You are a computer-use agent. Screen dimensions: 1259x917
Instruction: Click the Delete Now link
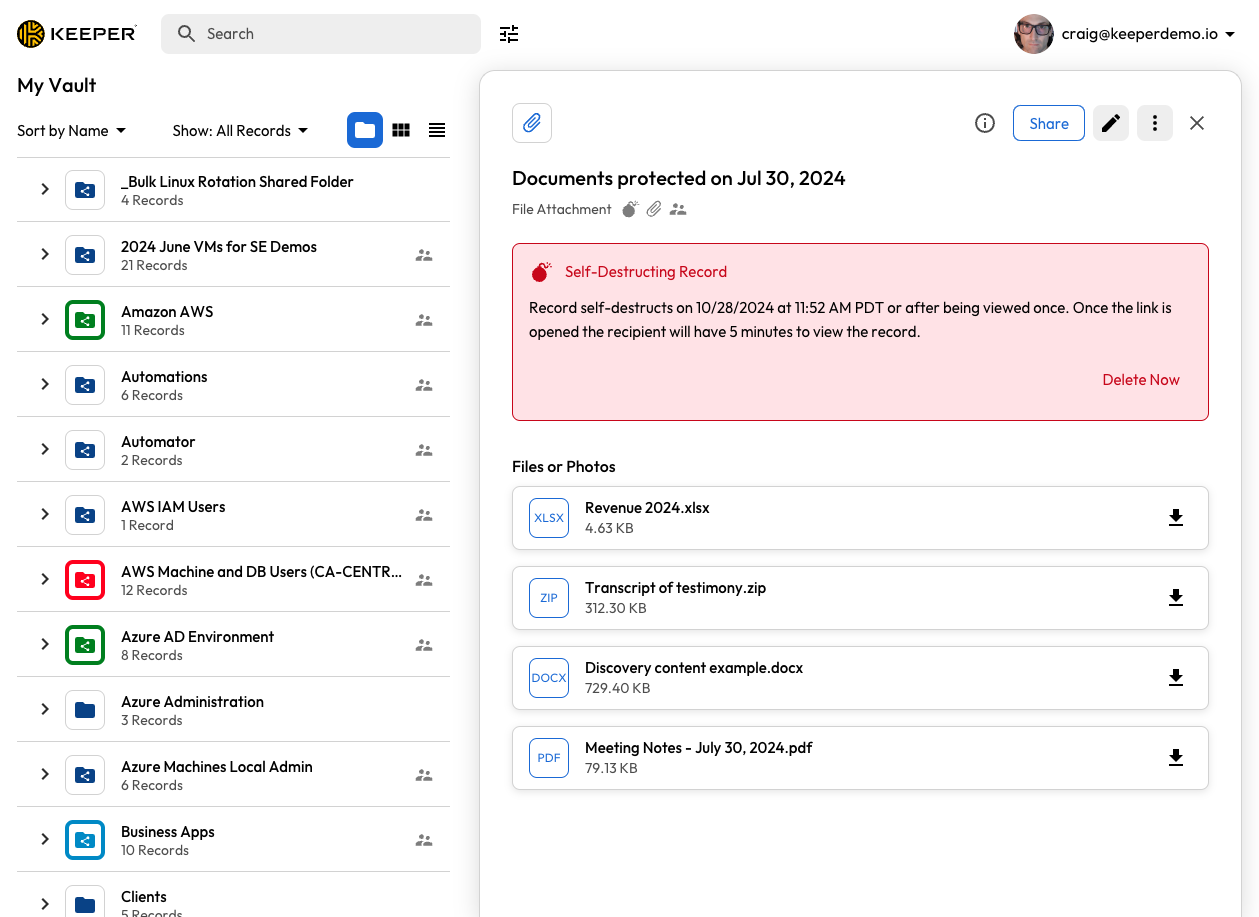click(1141, 380)
